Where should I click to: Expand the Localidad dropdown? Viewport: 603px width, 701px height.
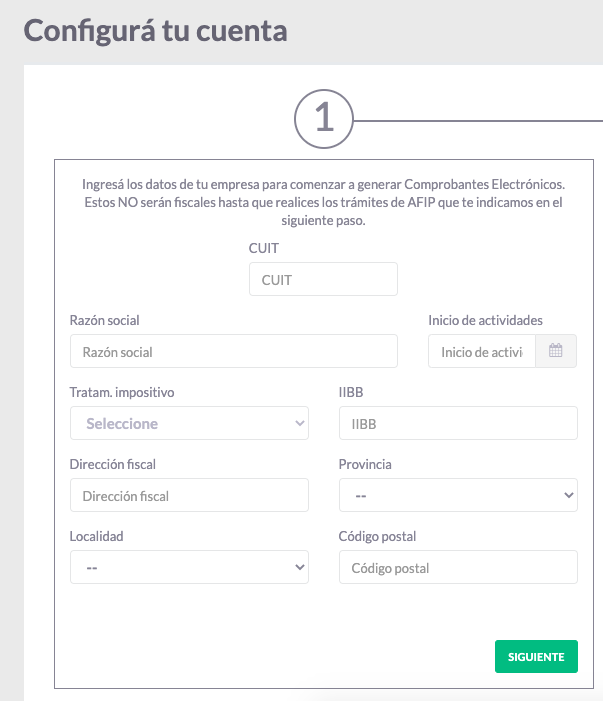click(x=189, y=567)
